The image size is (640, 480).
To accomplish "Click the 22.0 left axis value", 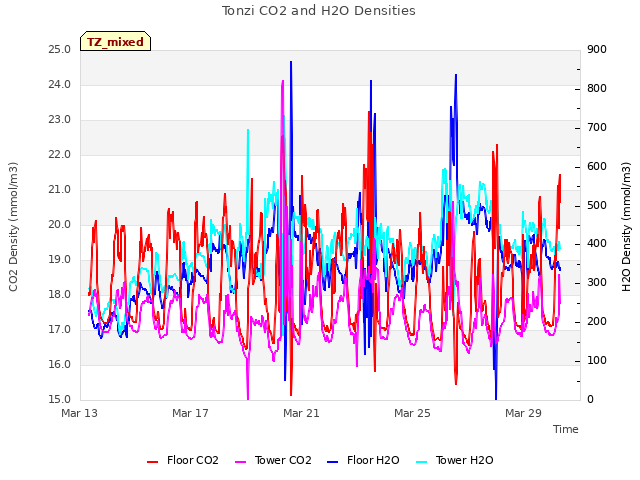I will 60,155.
